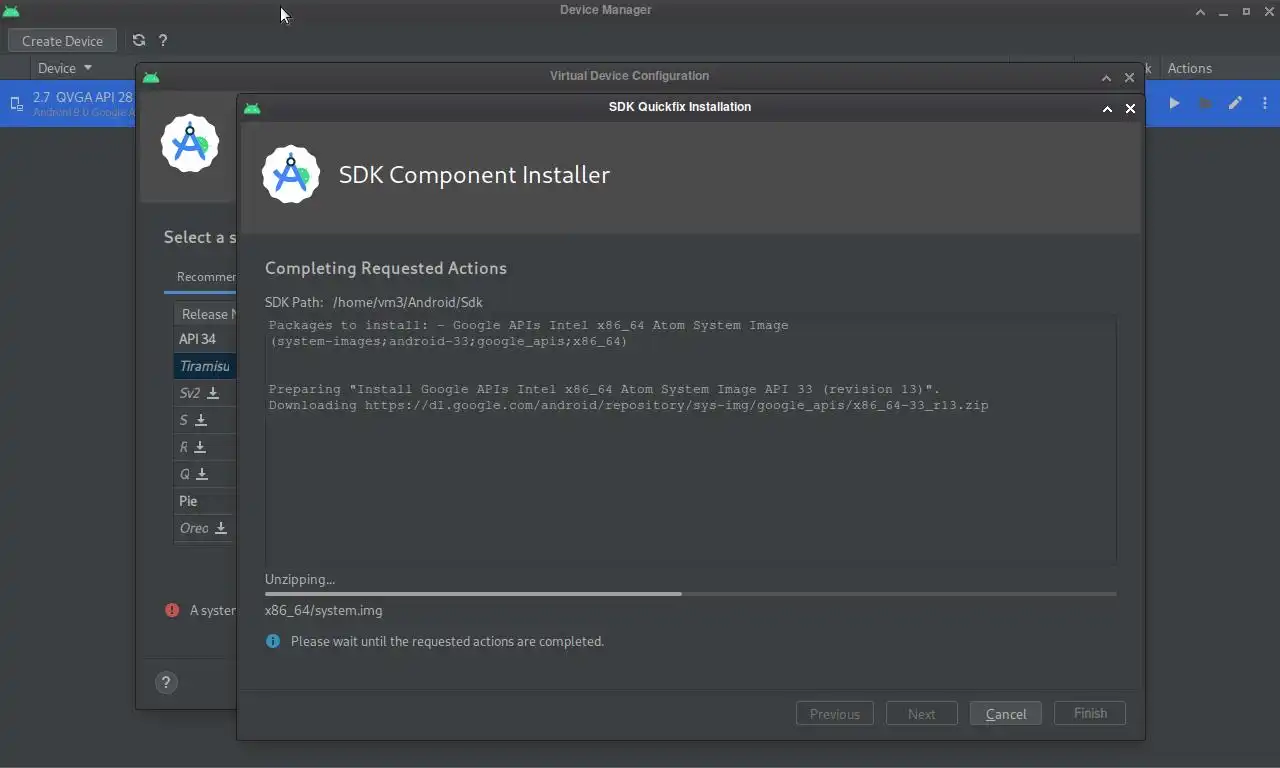Click the blue info icon beside Please wait
The image size is (1280, 768).
click(x=273, y=641)
